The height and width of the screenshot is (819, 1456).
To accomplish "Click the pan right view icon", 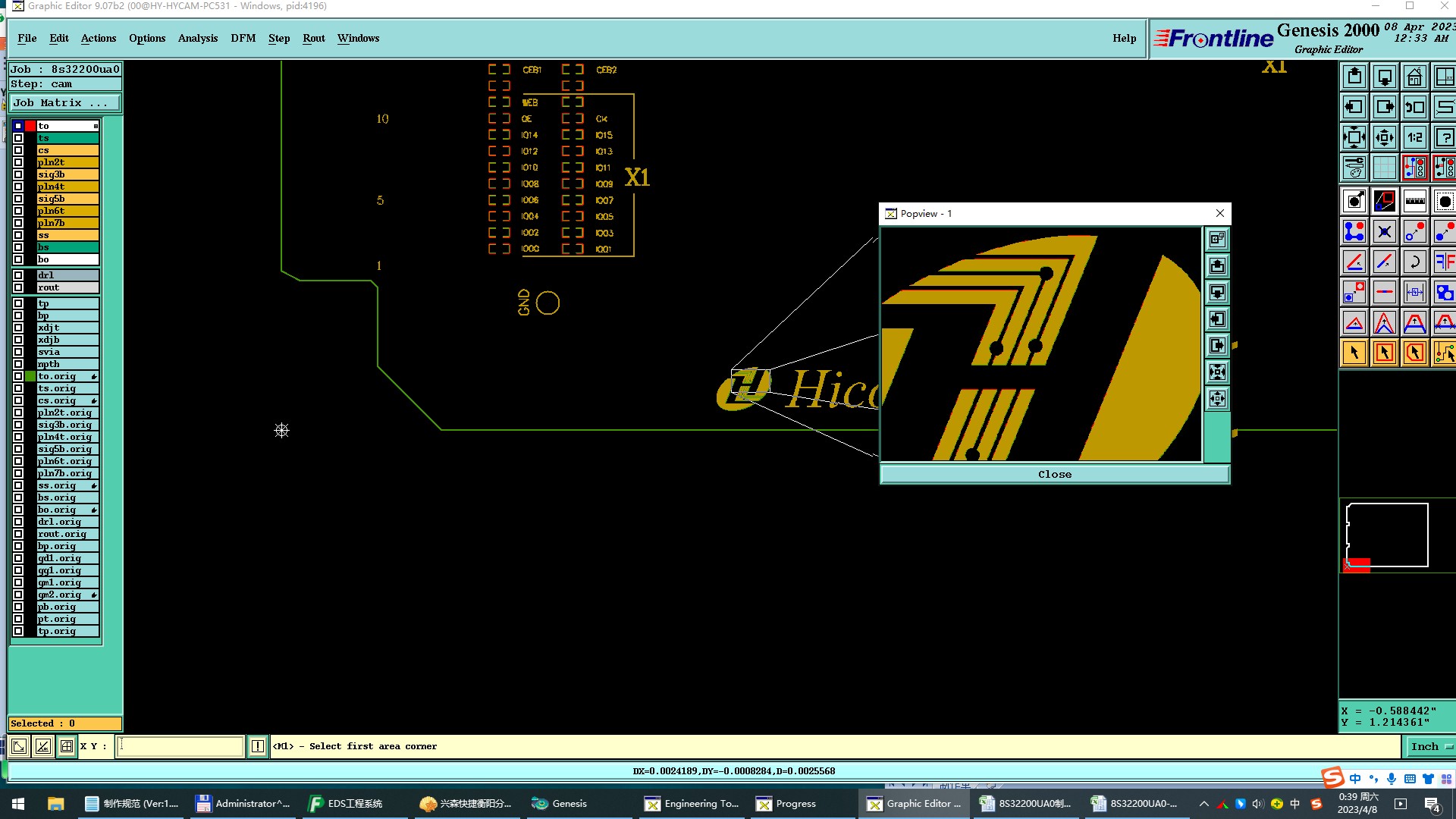I will pos(1385,107).
